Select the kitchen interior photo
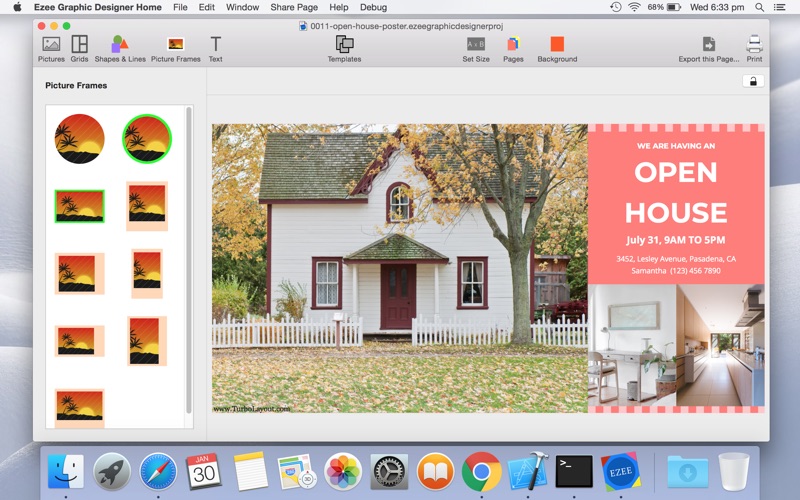800x500 pixels. (x=720, y=345)
